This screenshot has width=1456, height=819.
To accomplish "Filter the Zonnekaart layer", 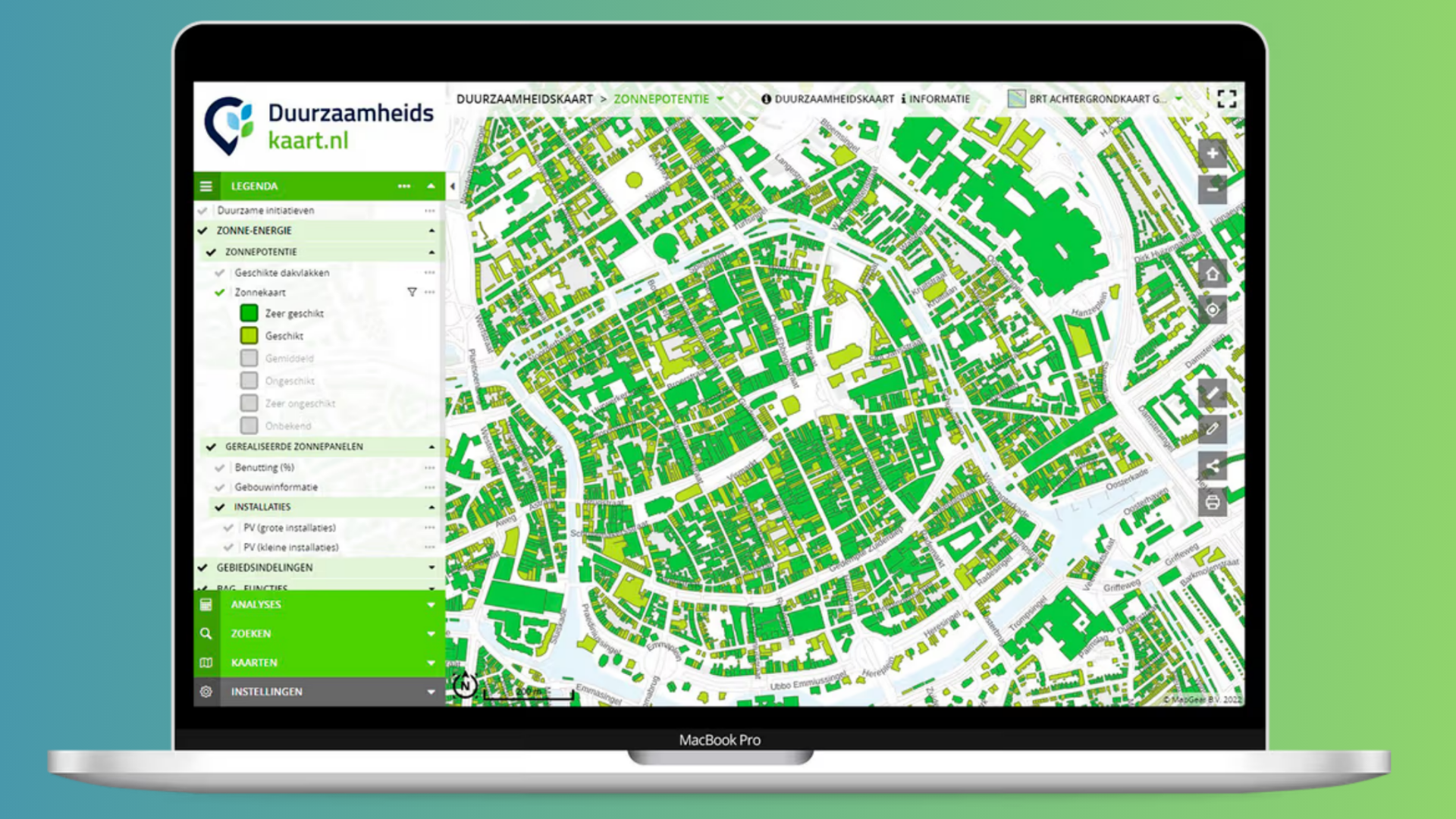I will 412,292.
